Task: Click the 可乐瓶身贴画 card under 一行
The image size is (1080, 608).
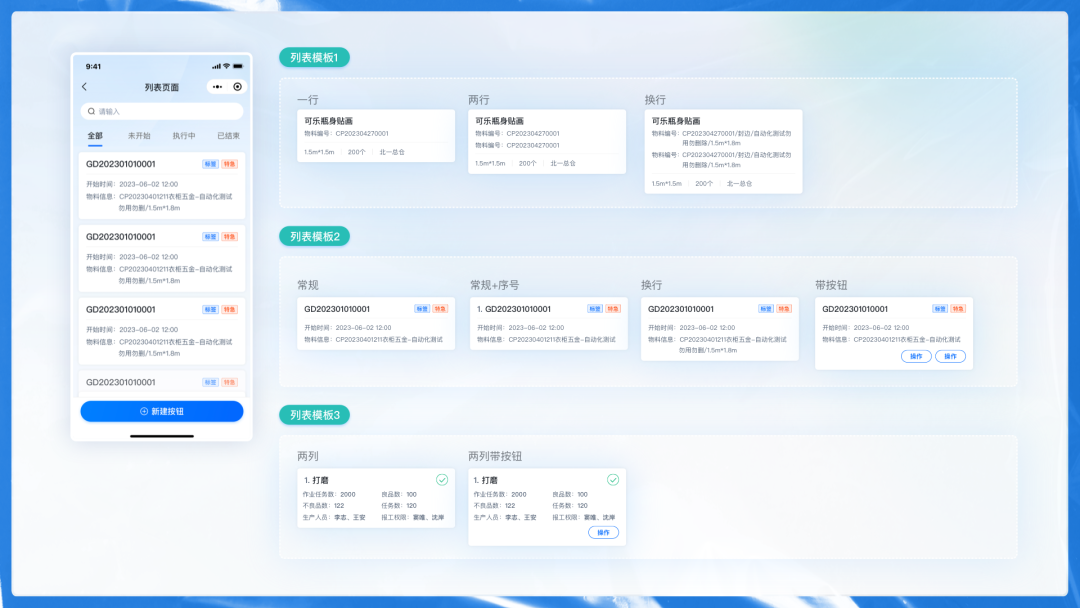Action: 376,136
